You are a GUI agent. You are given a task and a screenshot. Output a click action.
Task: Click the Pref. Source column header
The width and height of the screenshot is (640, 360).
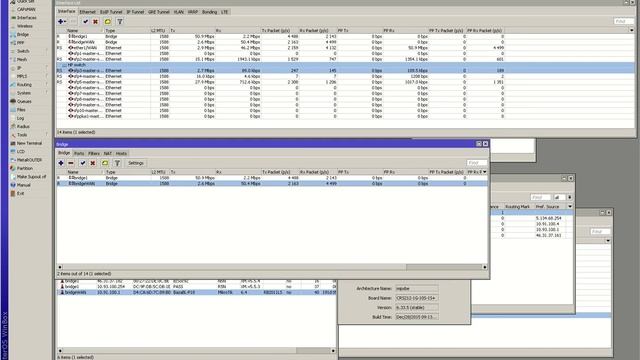[550, 207]
